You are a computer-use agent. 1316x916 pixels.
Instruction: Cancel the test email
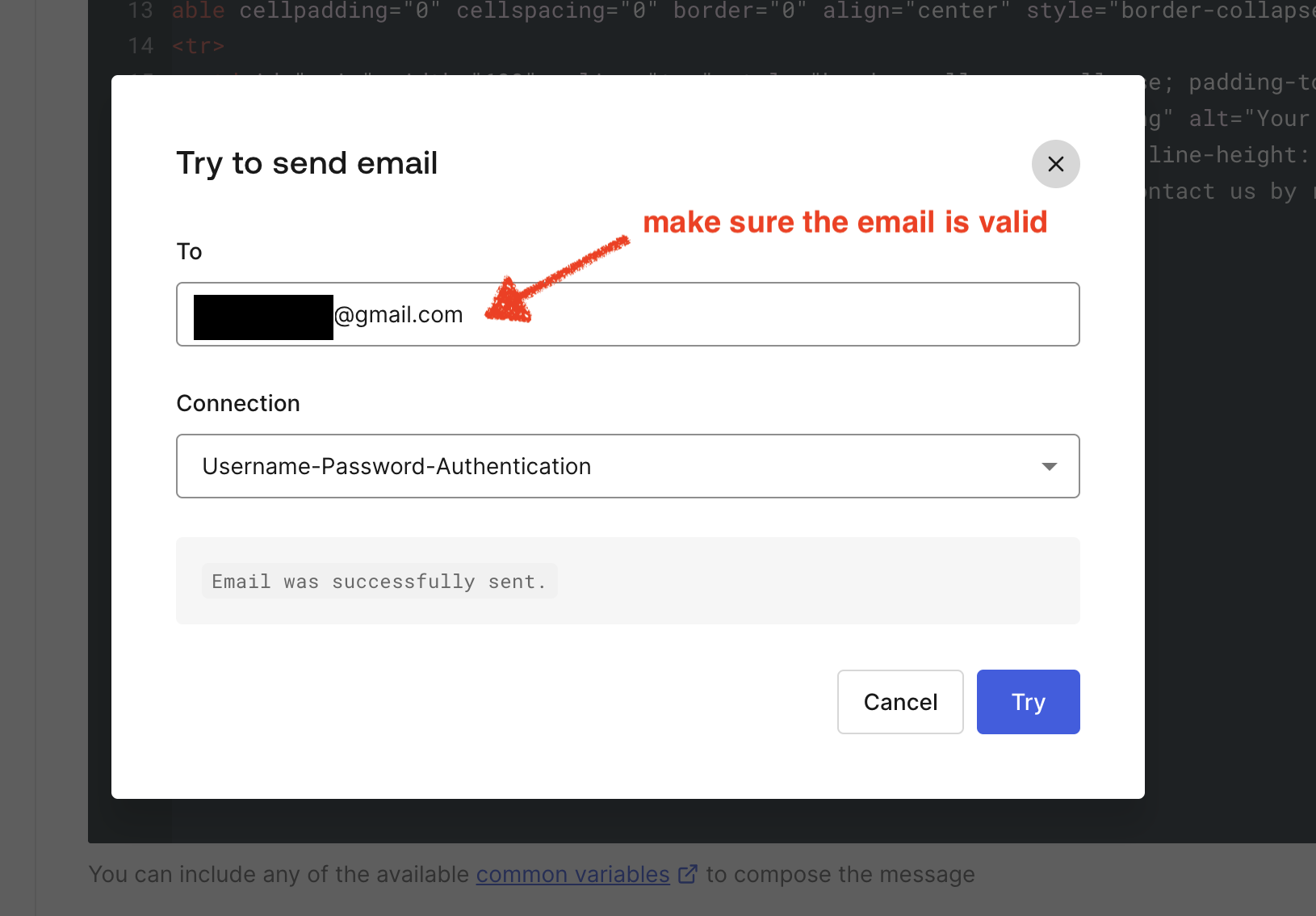[900, 702]
